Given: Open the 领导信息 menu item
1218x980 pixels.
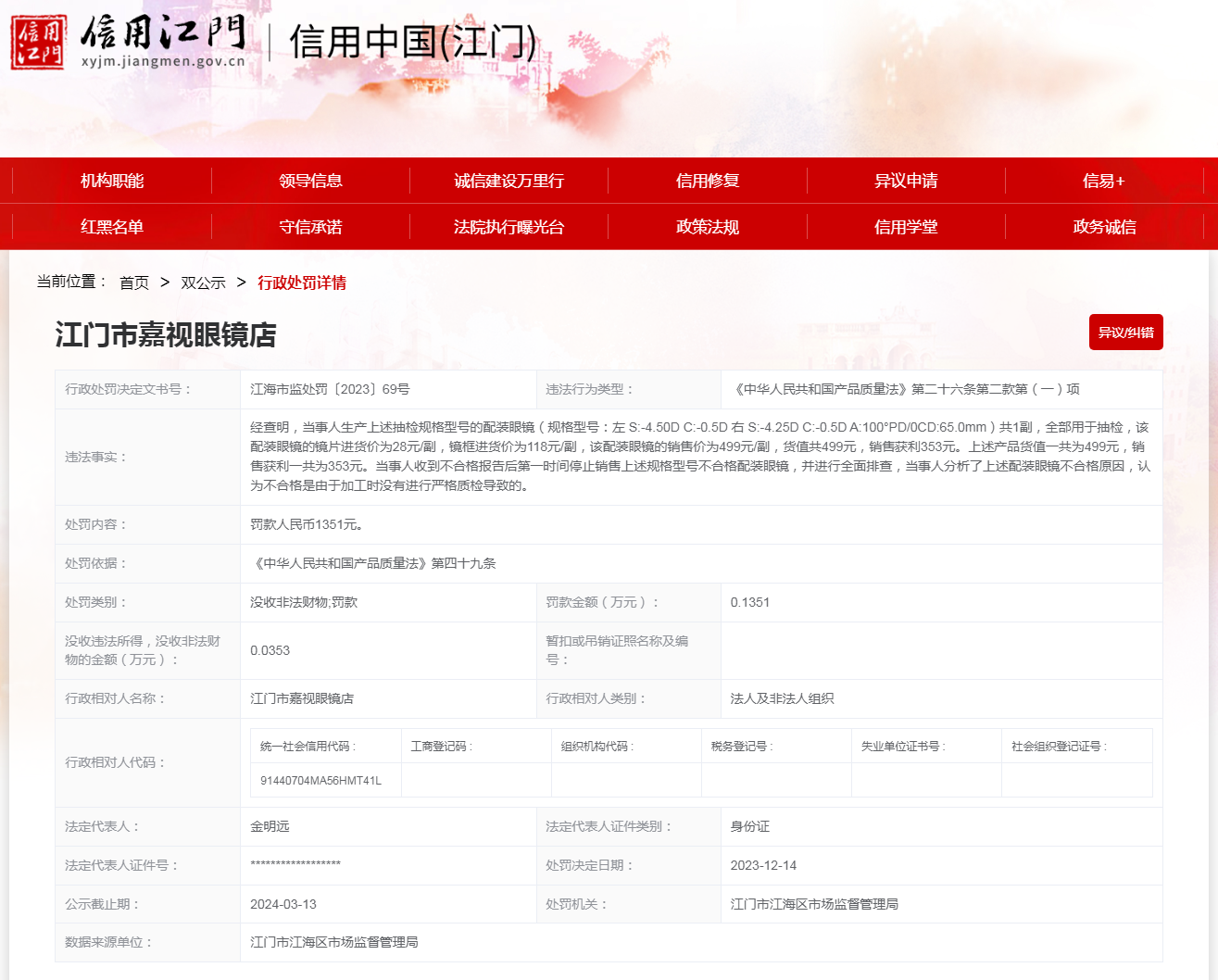Looking at the screenshot, I should [x=310, y=181].
